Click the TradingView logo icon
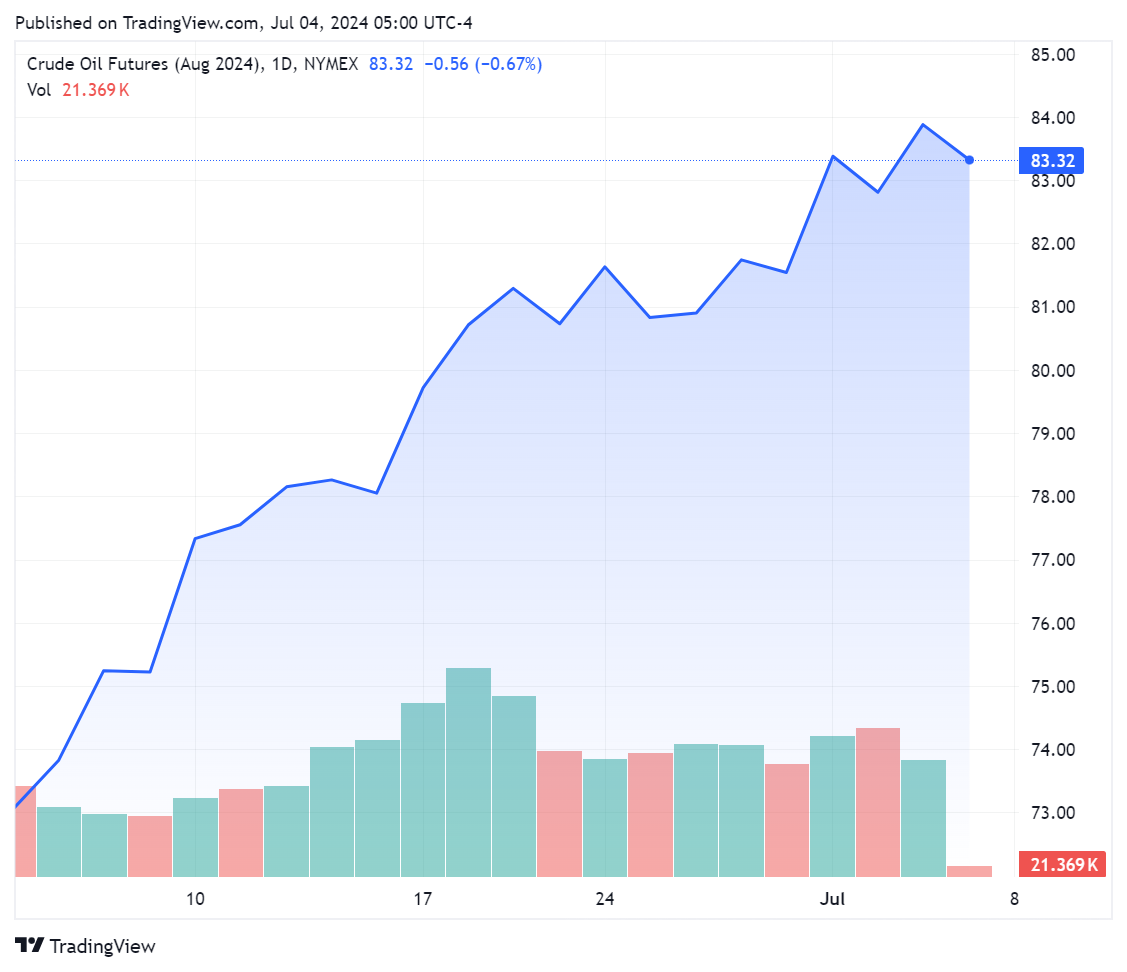Viewport: 1127px width, 972px height. tap(29, 945)
